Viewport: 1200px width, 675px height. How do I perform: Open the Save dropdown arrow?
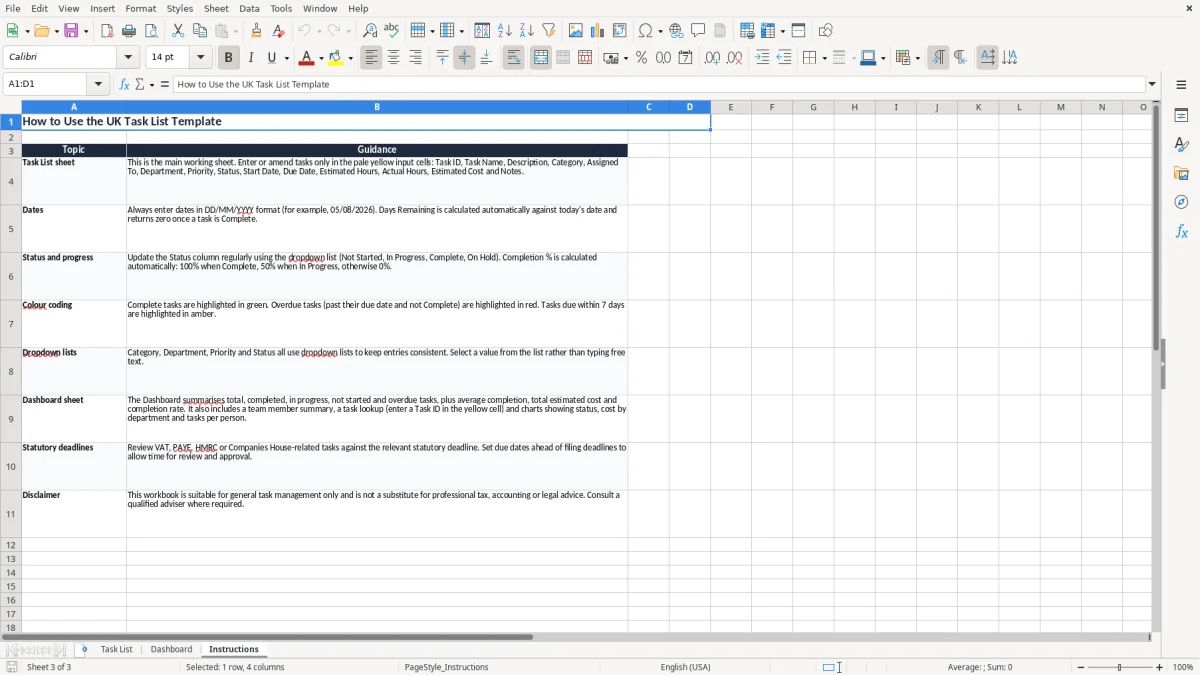[x=85, y=31]
